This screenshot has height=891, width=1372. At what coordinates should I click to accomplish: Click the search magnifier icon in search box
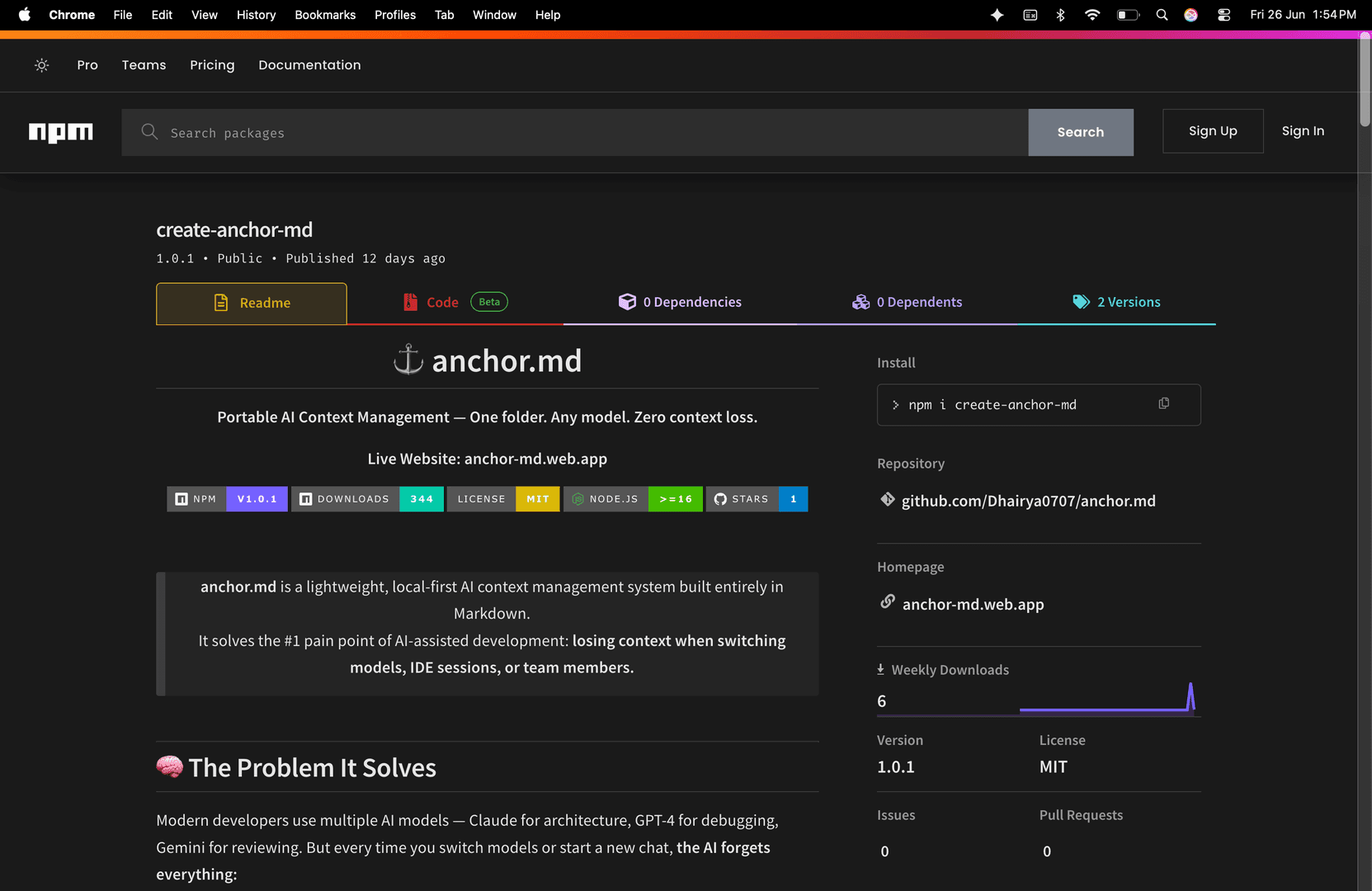149,132
